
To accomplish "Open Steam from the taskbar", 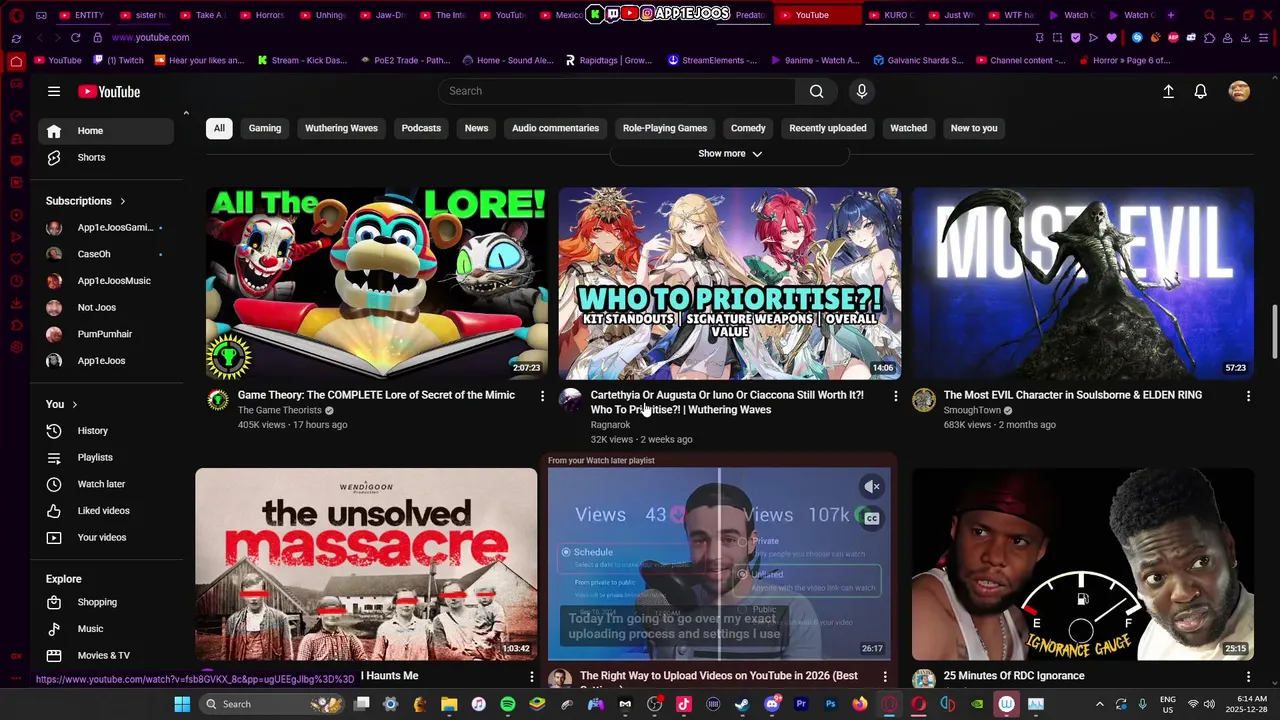I will (x=742, y=704).
